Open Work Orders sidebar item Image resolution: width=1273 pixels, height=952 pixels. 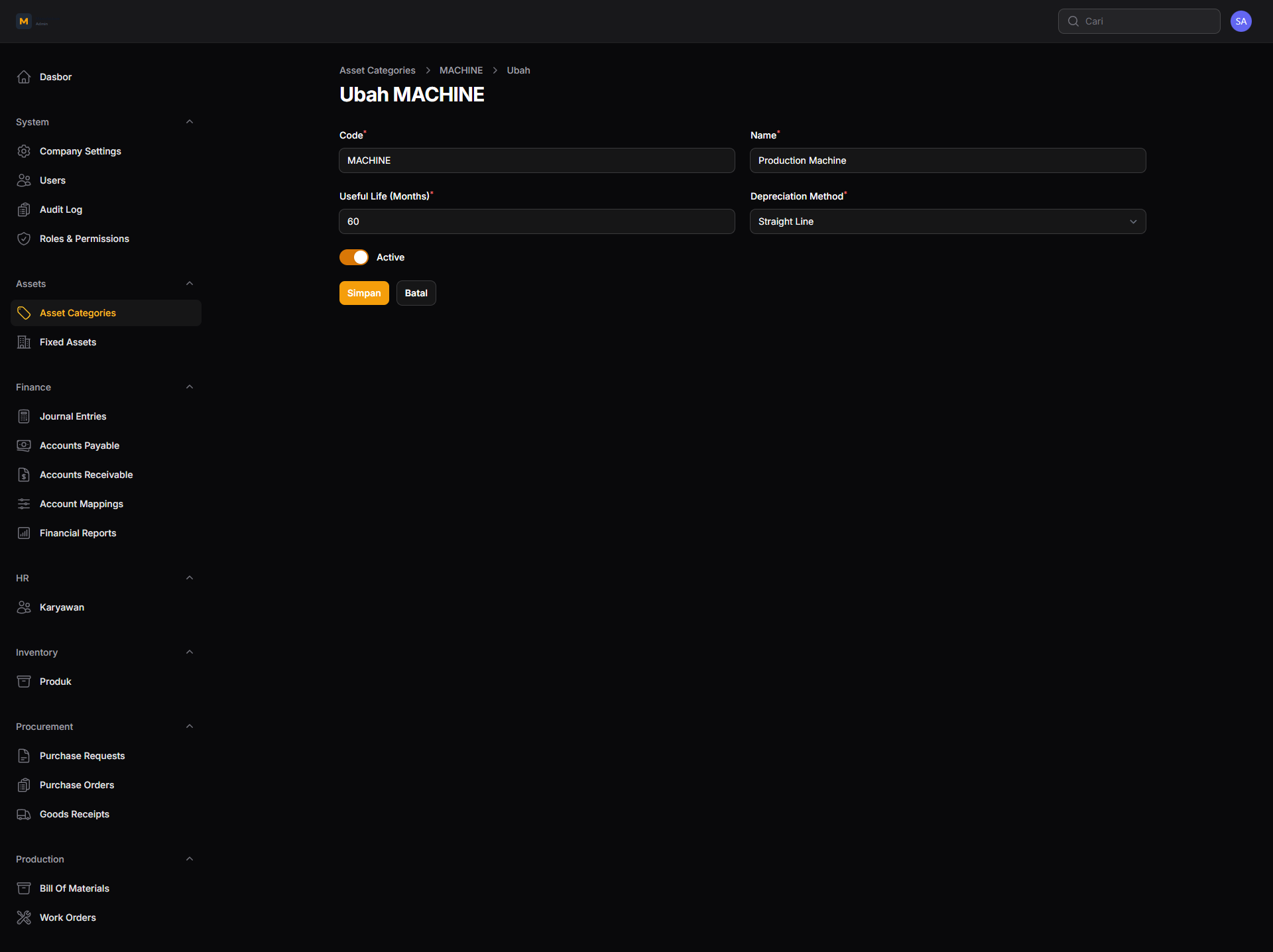[106, 918]
